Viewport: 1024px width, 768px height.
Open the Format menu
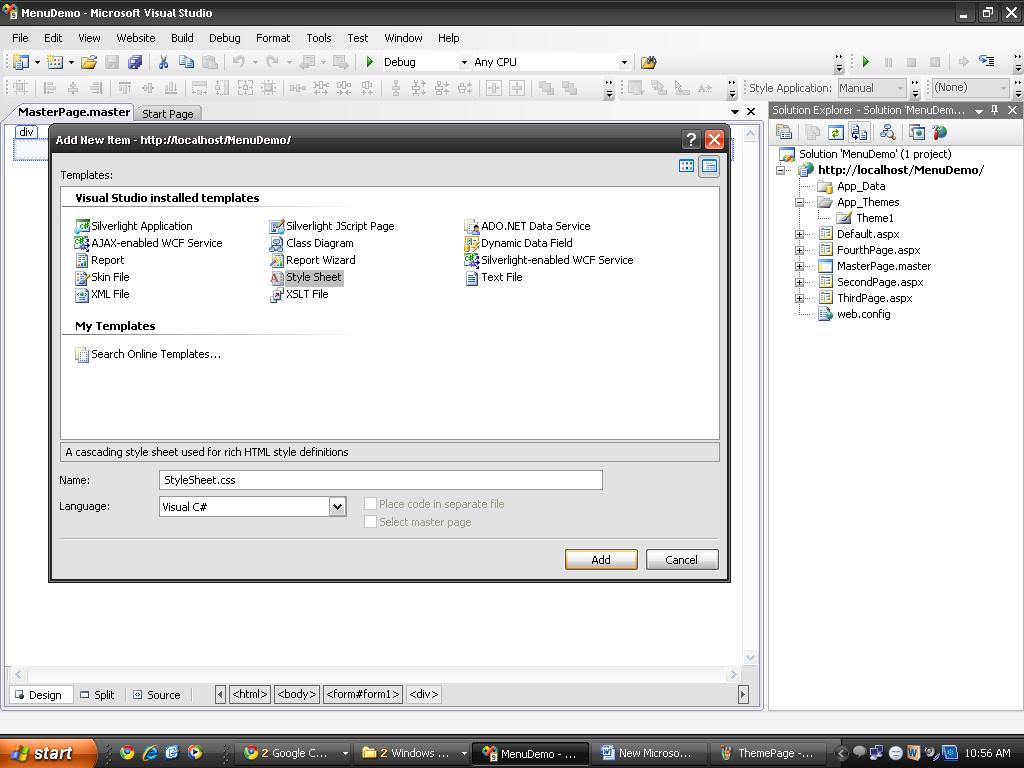pos(273,38)
